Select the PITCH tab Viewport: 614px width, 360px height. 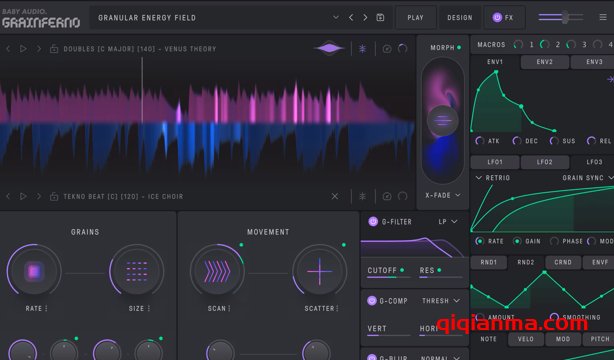click(x=599, y=339)
